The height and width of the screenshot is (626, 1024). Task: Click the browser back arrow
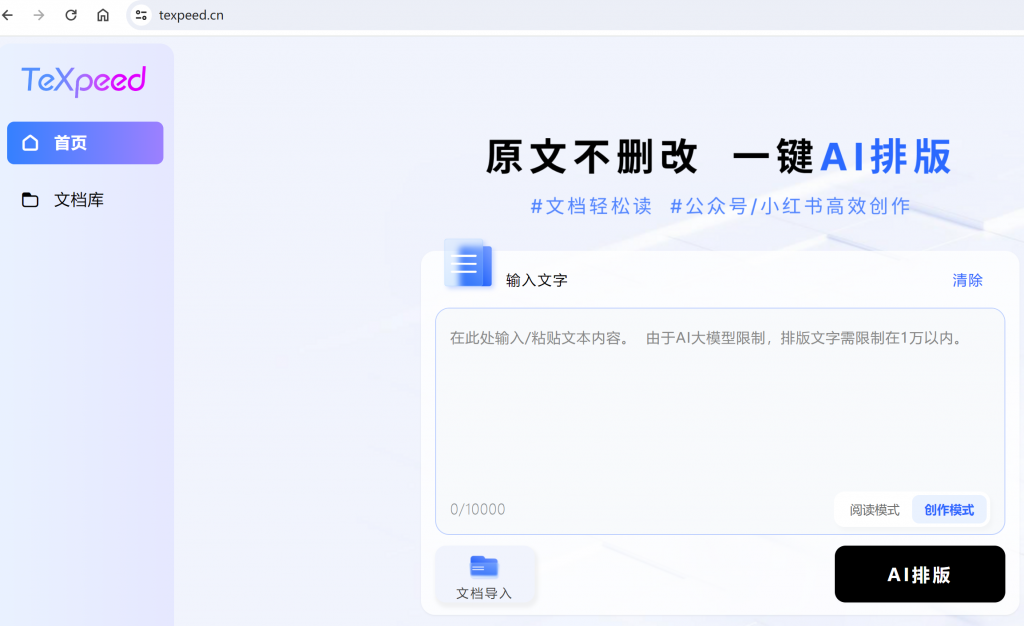8,15
